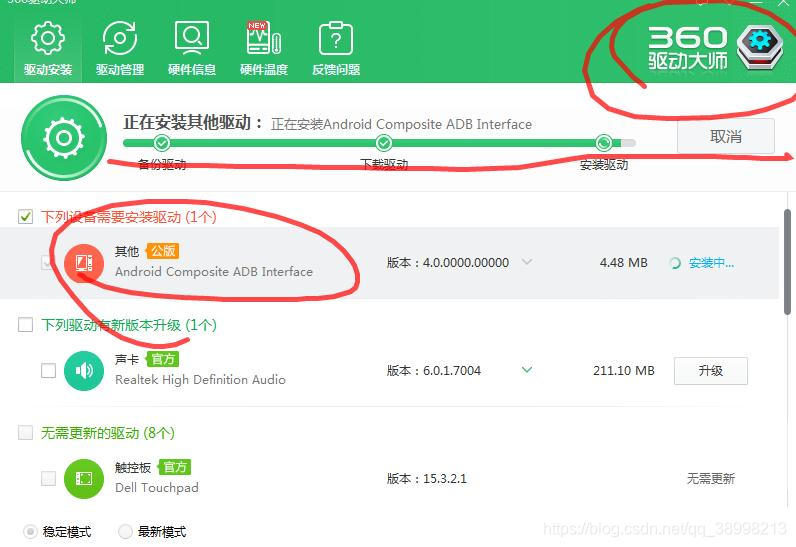Click the 无需更新 status text
The height and width of the screenshot is (547, 796).
point(711,478)
